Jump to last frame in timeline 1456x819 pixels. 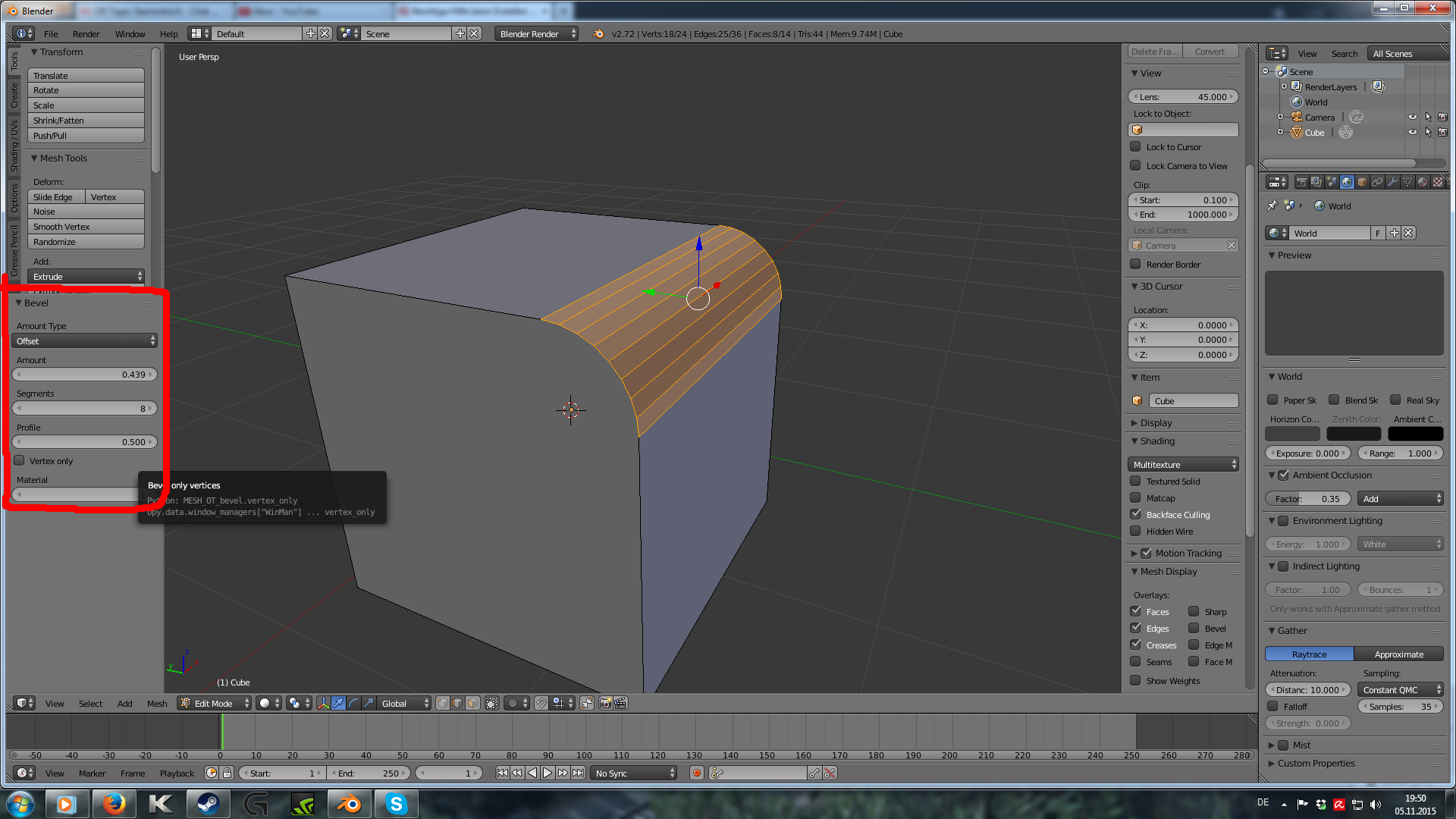click(579, 773)
